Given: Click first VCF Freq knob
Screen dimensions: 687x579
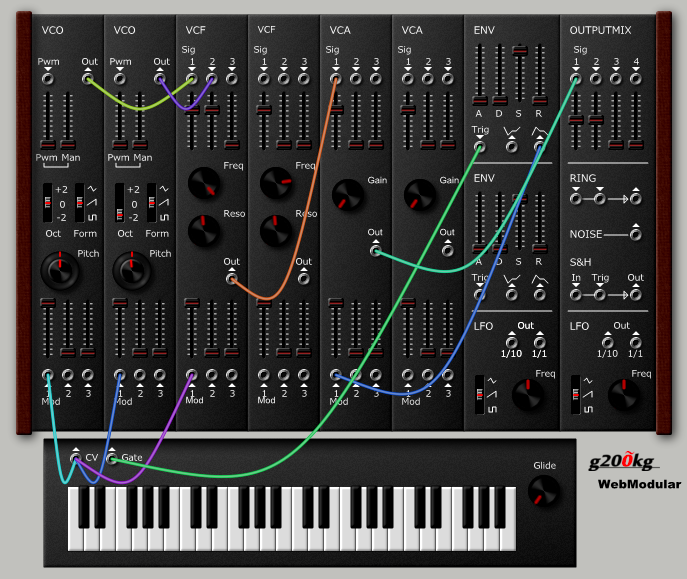Looking at the screenshot, I should click(204, 183).
